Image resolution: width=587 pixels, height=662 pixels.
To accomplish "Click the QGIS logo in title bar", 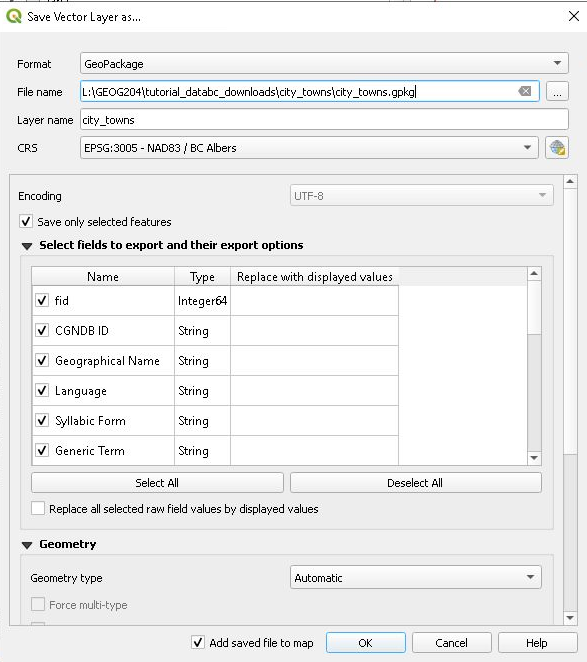I will tap(14, 16).
